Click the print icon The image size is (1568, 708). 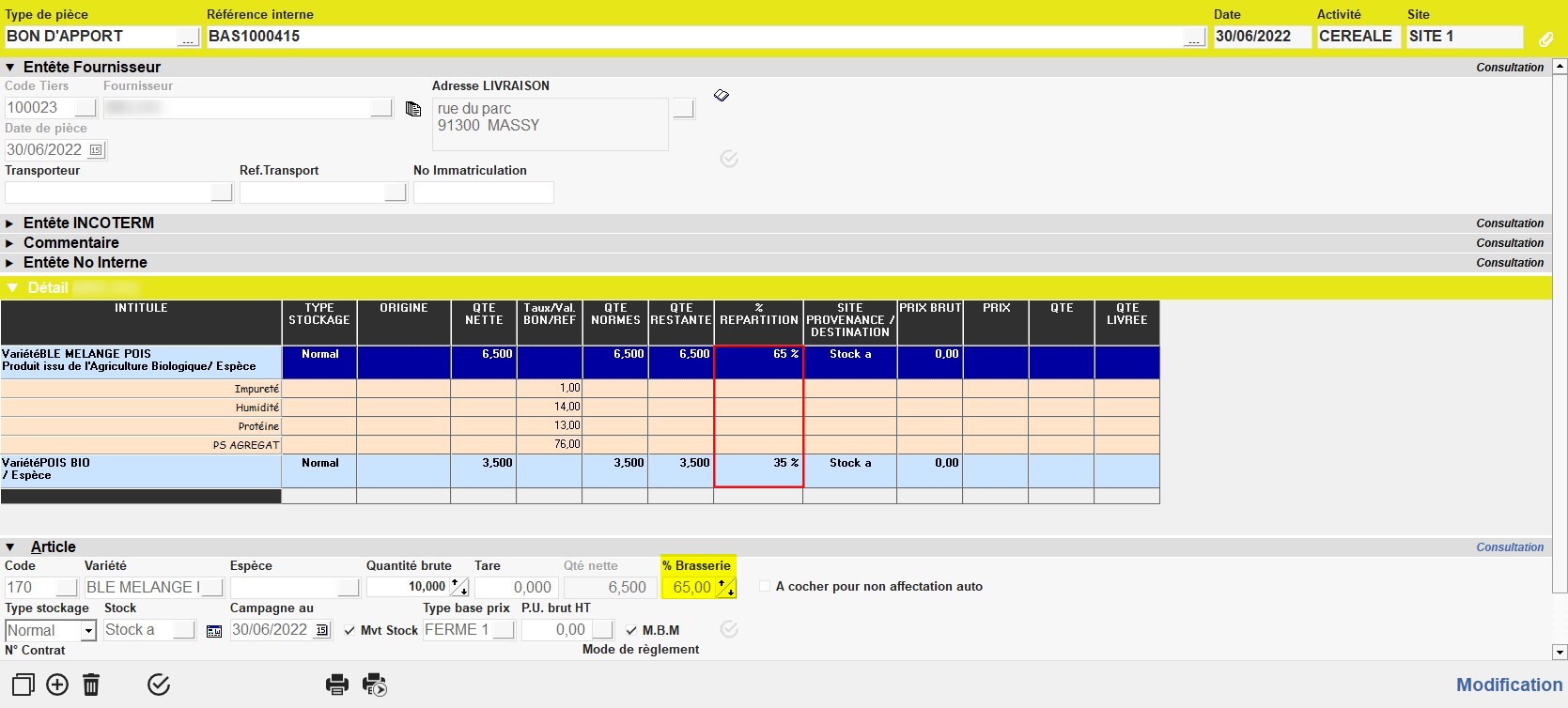(x=337, y=685)
